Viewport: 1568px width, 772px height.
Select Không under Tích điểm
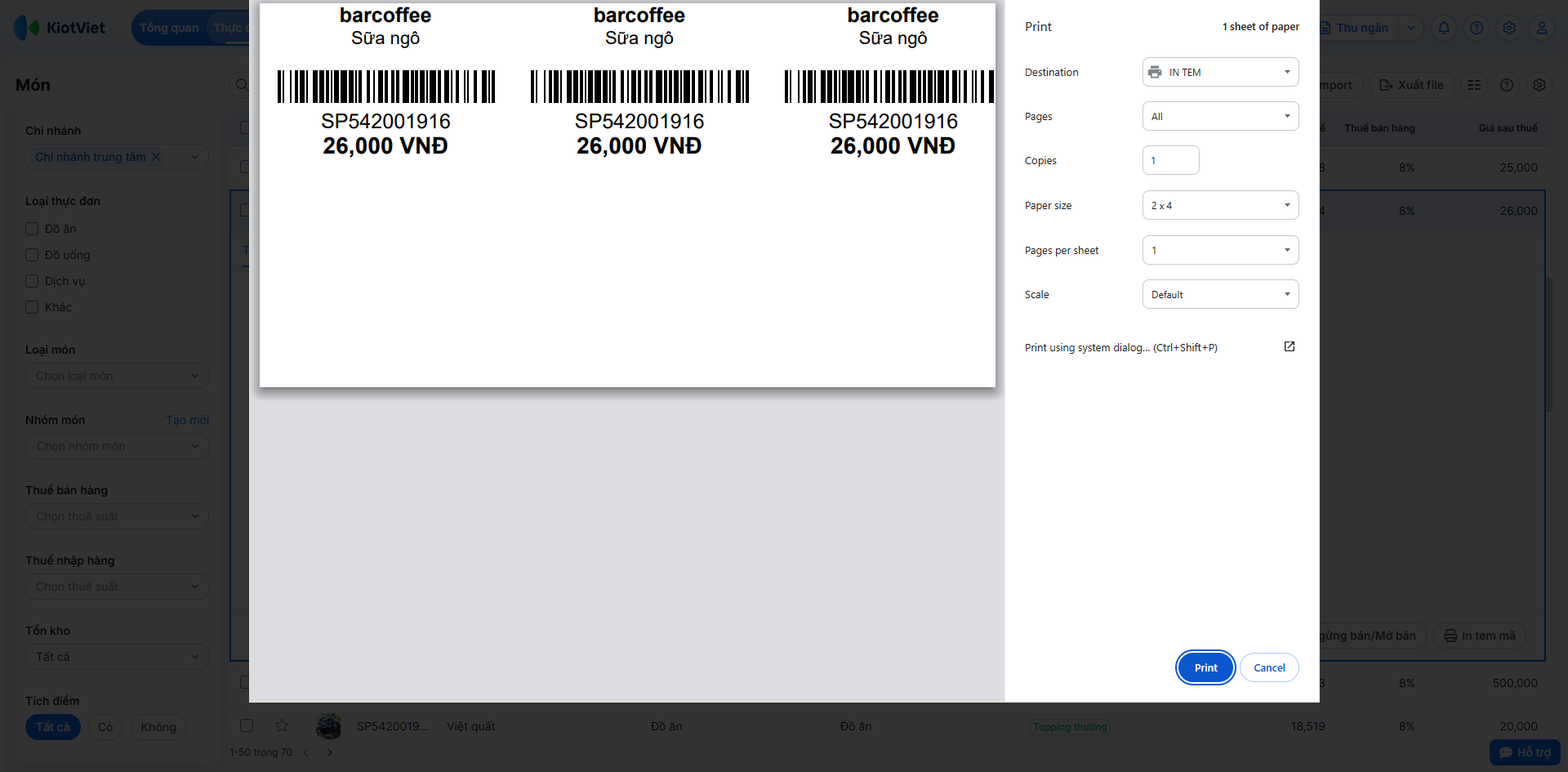pyautogui.click(x=158, y=727)
